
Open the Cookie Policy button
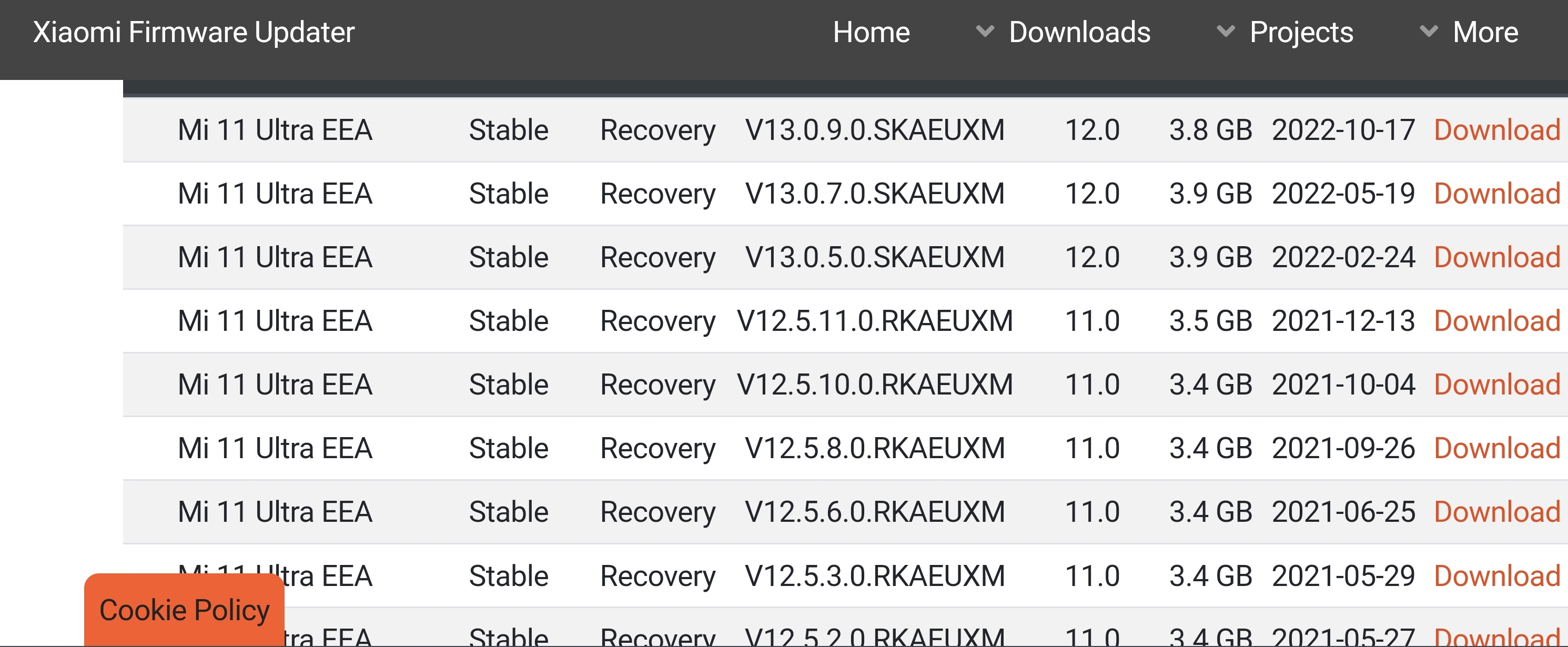click(185, 610)
